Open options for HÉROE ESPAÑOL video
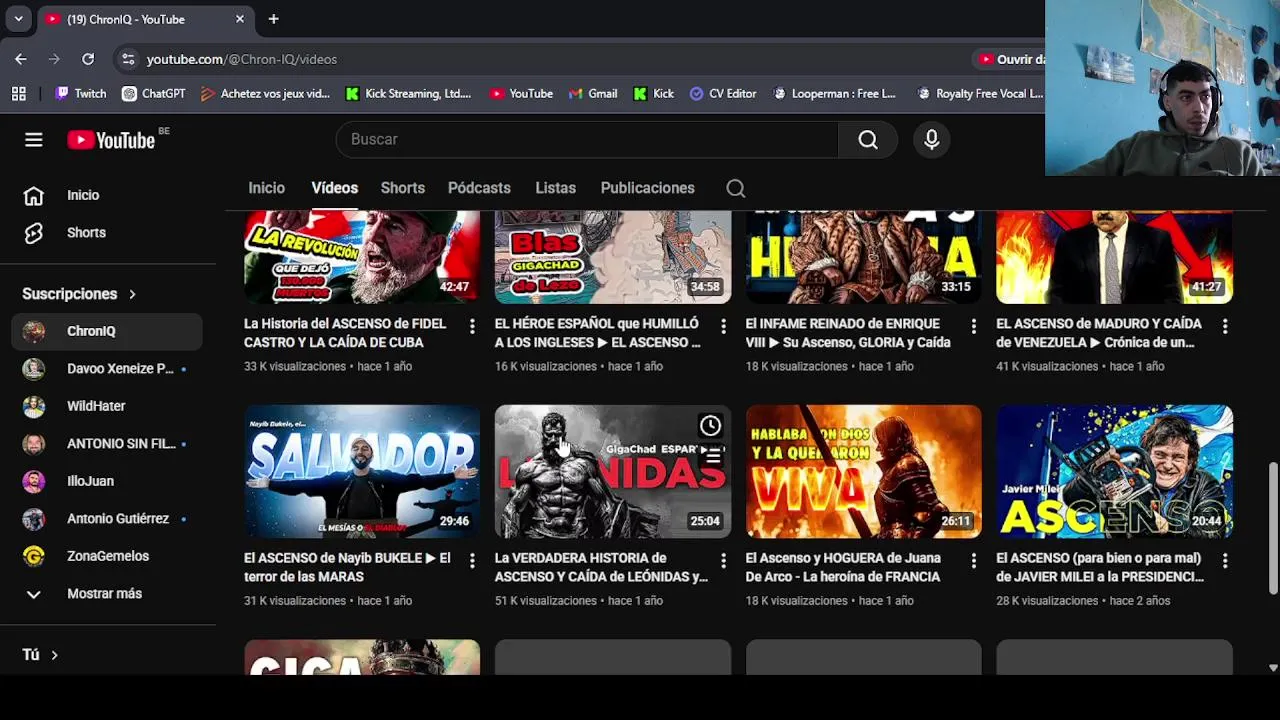Image resolution: width=1280 pixels, height=720 pixels. [723, 326]
